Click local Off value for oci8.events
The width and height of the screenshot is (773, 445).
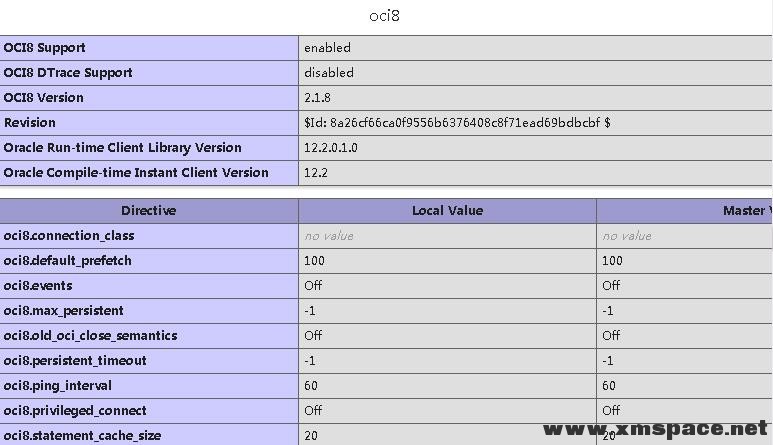click(313, 286)
